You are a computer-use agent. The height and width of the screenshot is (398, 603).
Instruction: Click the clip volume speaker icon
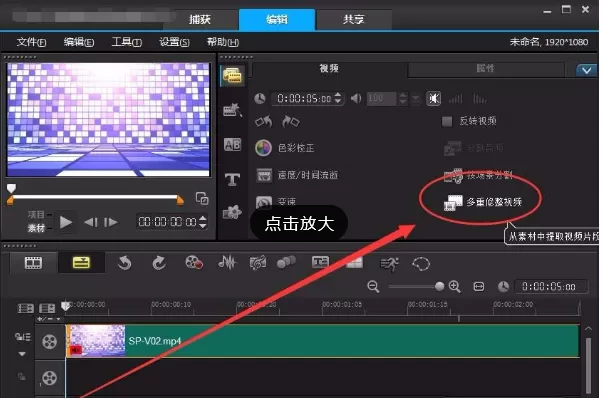[356, 98]
